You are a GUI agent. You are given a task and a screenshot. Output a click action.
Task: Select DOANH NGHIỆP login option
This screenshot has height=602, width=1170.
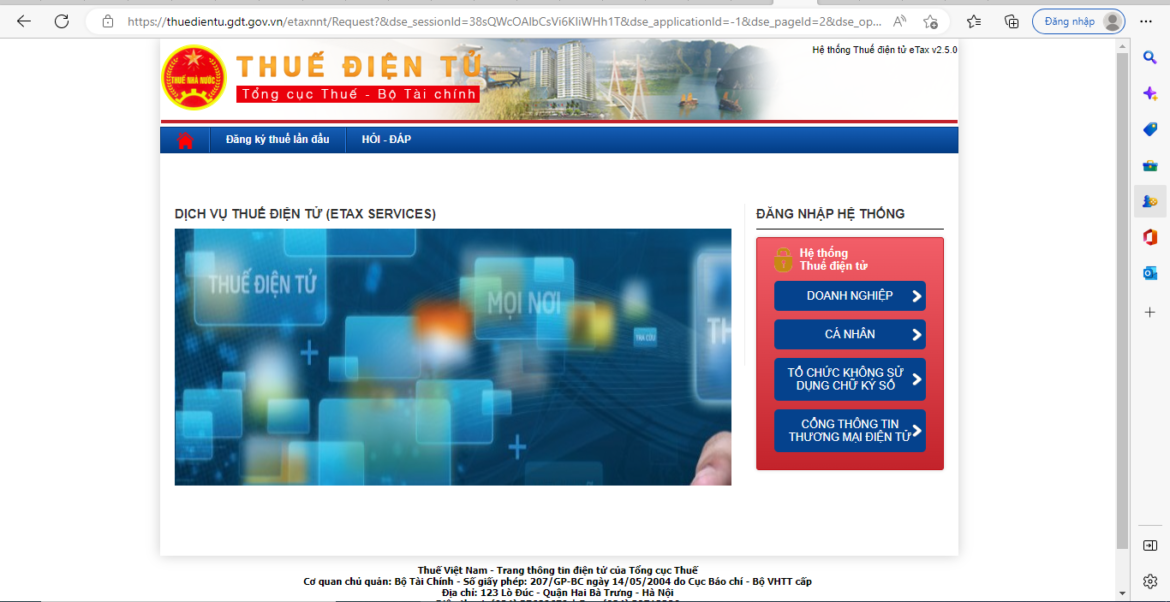coord(848,296)
